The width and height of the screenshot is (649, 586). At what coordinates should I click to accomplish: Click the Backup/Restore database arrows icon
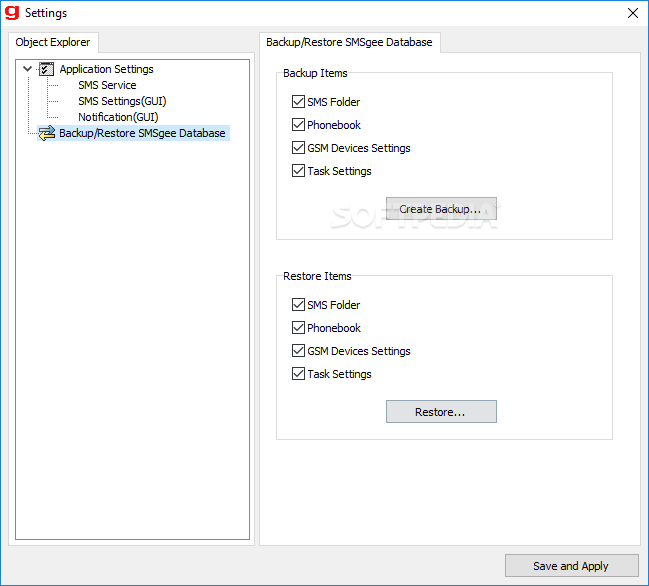point(47,133)
